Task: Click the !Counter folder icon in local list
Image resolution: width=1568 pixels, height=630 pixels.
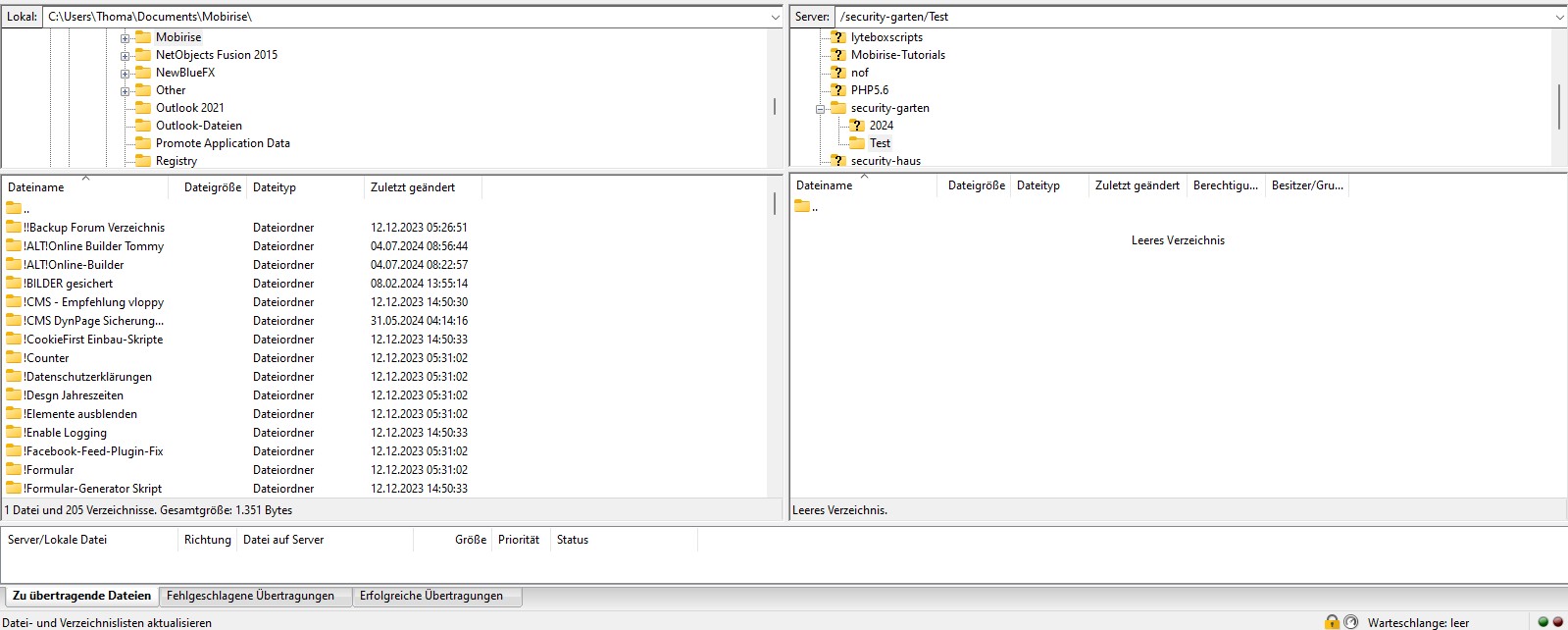Action: [x=14, y=358]
